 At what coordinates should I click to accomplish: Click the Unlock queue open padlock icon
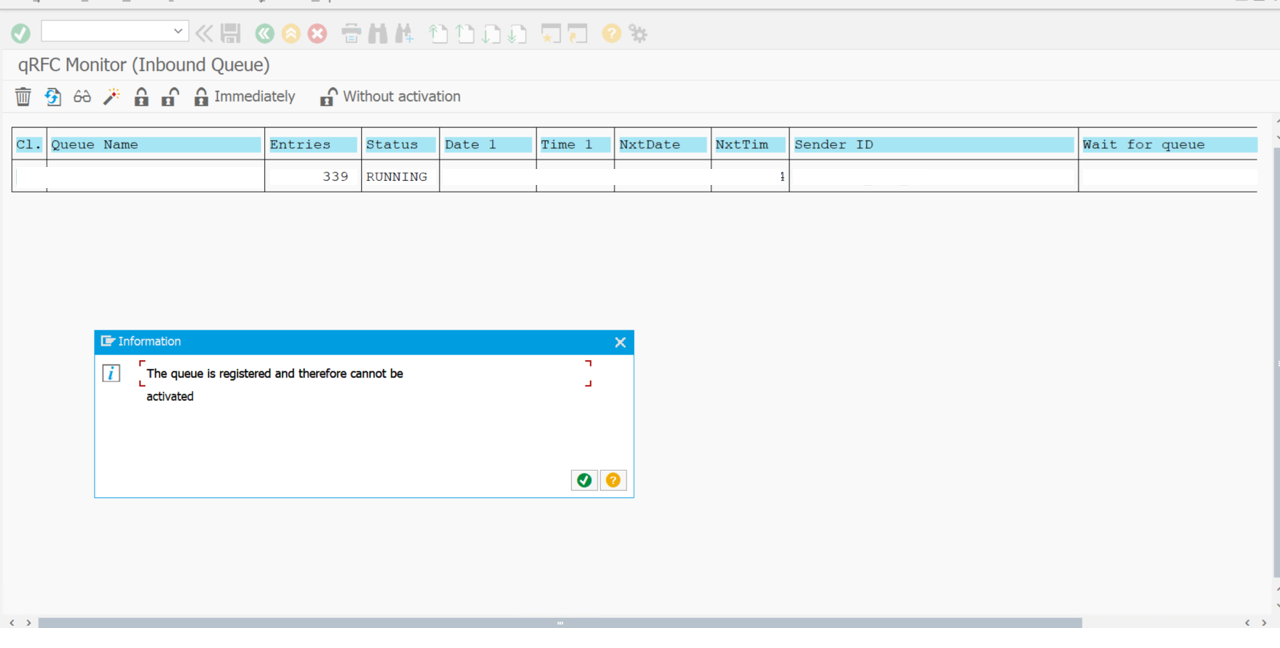pyautogui.click(x=170, y=96)
